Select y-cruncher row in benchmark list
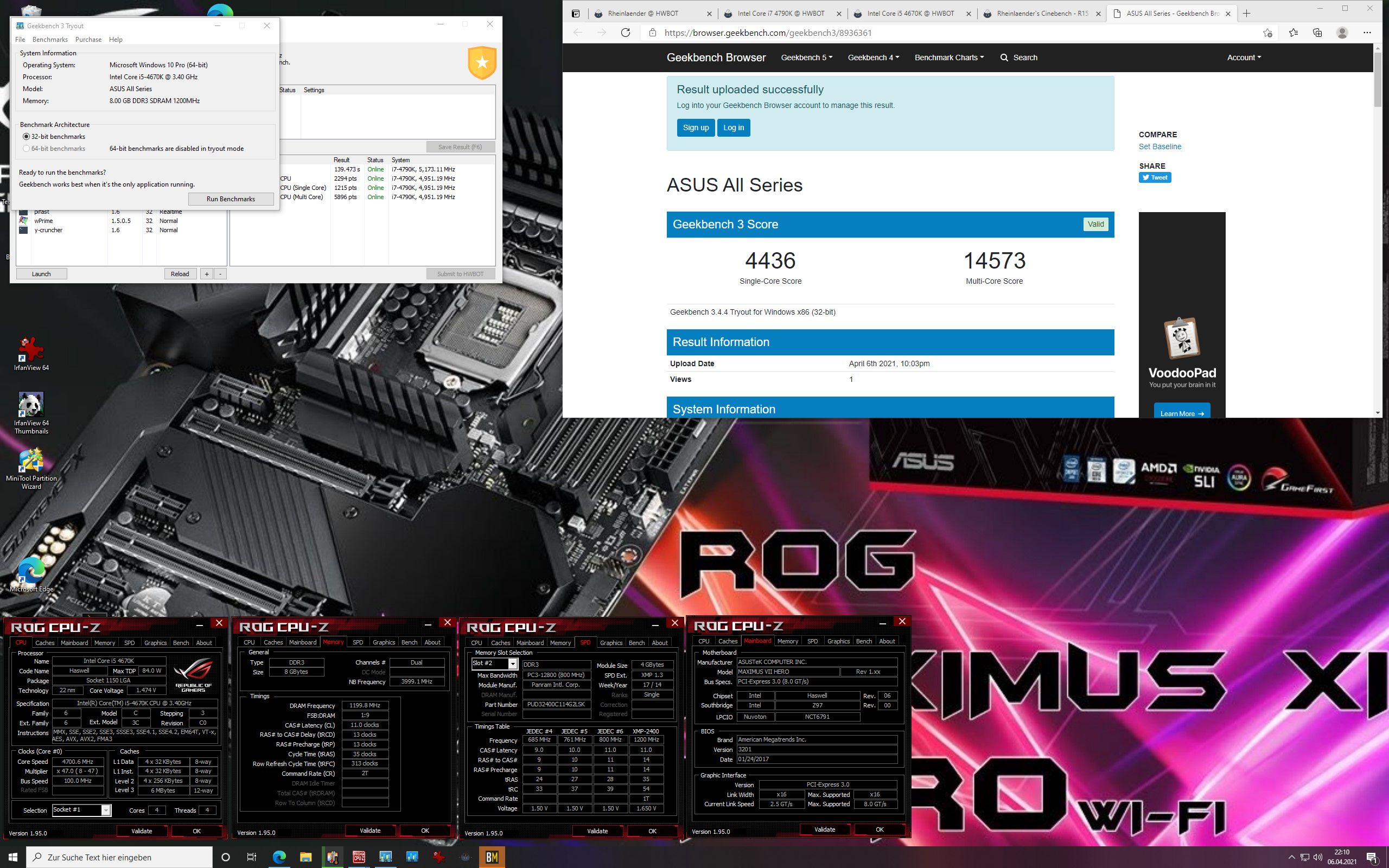Viewport: 1389px width, 868px height. tap(120, 230)
